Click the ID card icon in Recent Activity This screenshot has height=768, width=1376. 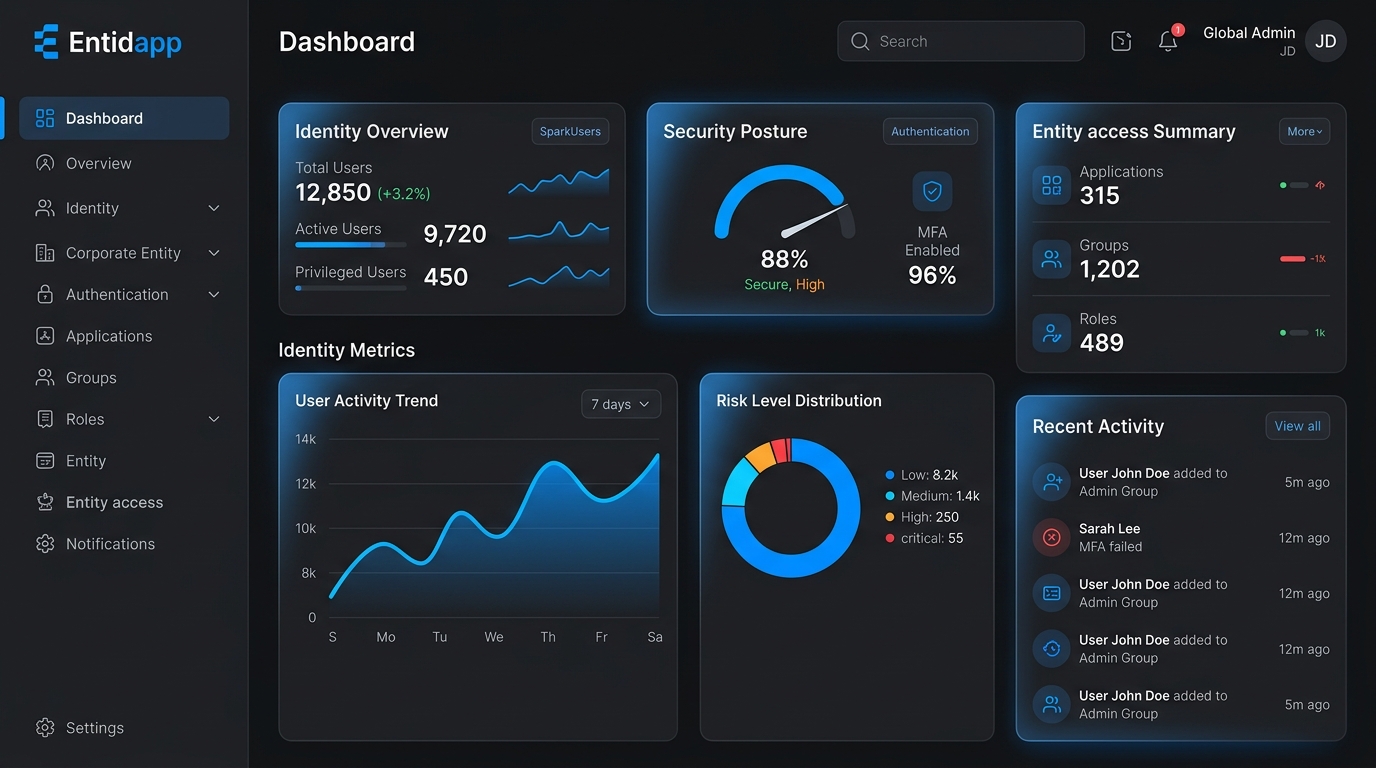click(x=1052, y=593)
